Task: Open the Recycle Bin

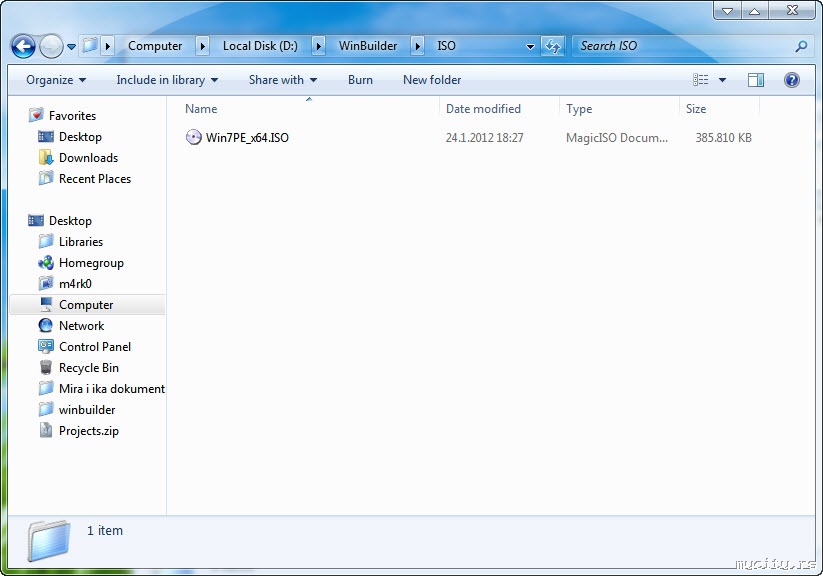Action: click(x=89, y=368)
